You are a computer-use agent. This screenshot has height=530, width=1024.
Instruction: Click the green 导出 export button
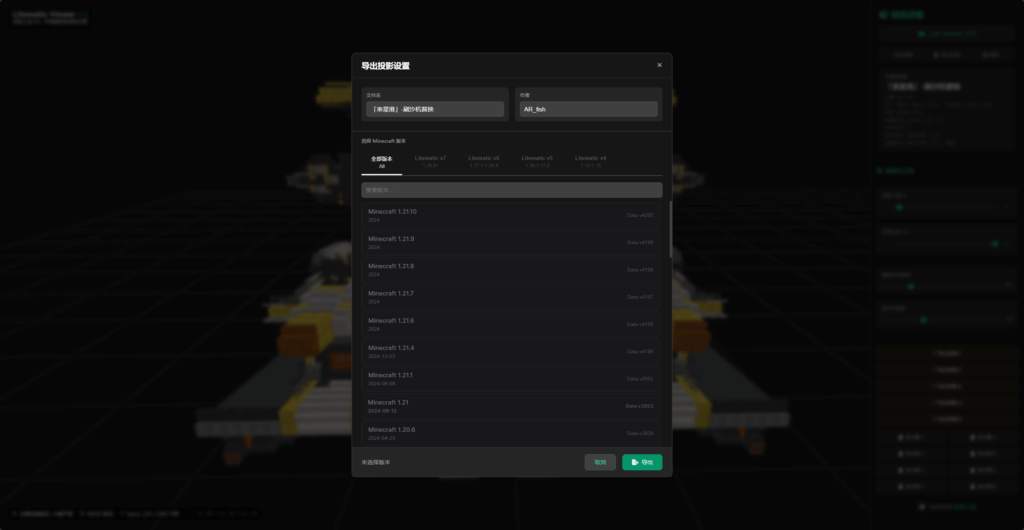point(642,462)
